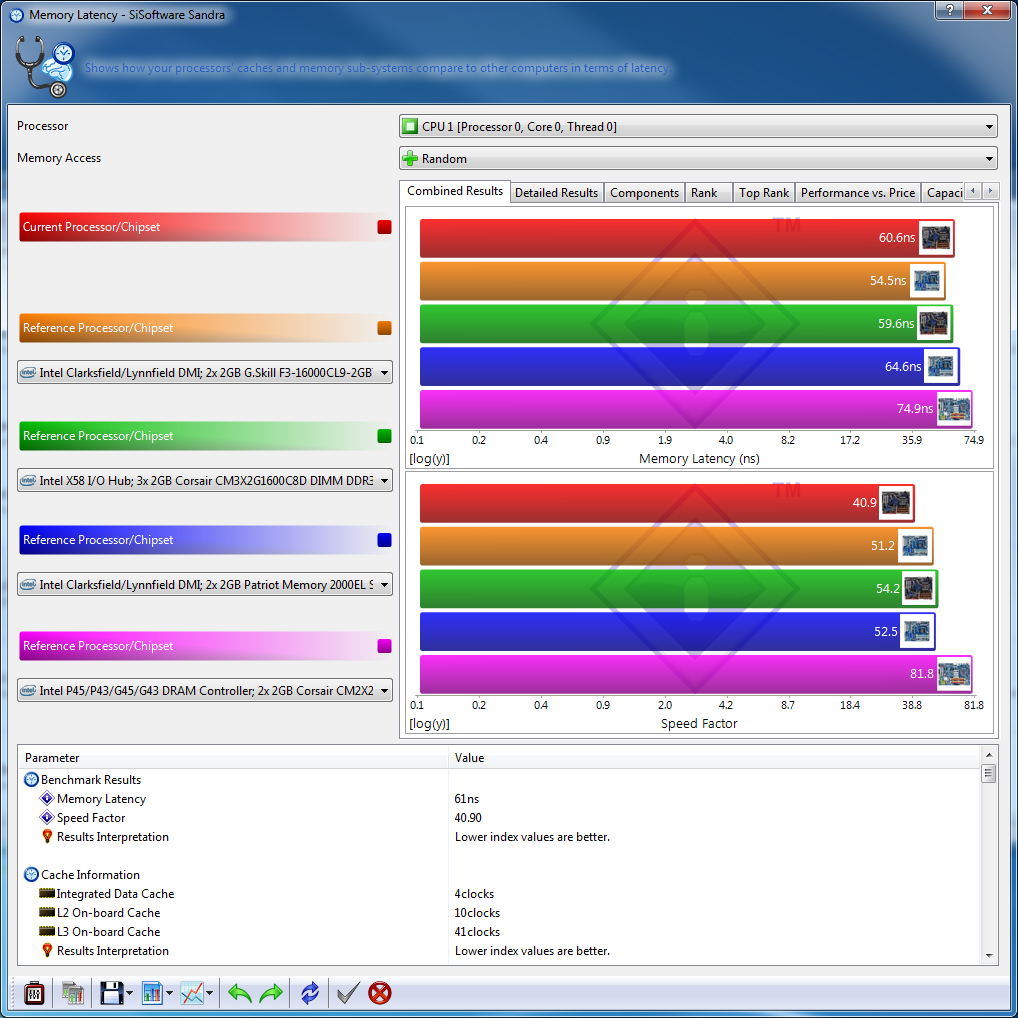Click the grey checkmark OK icon

348,993
